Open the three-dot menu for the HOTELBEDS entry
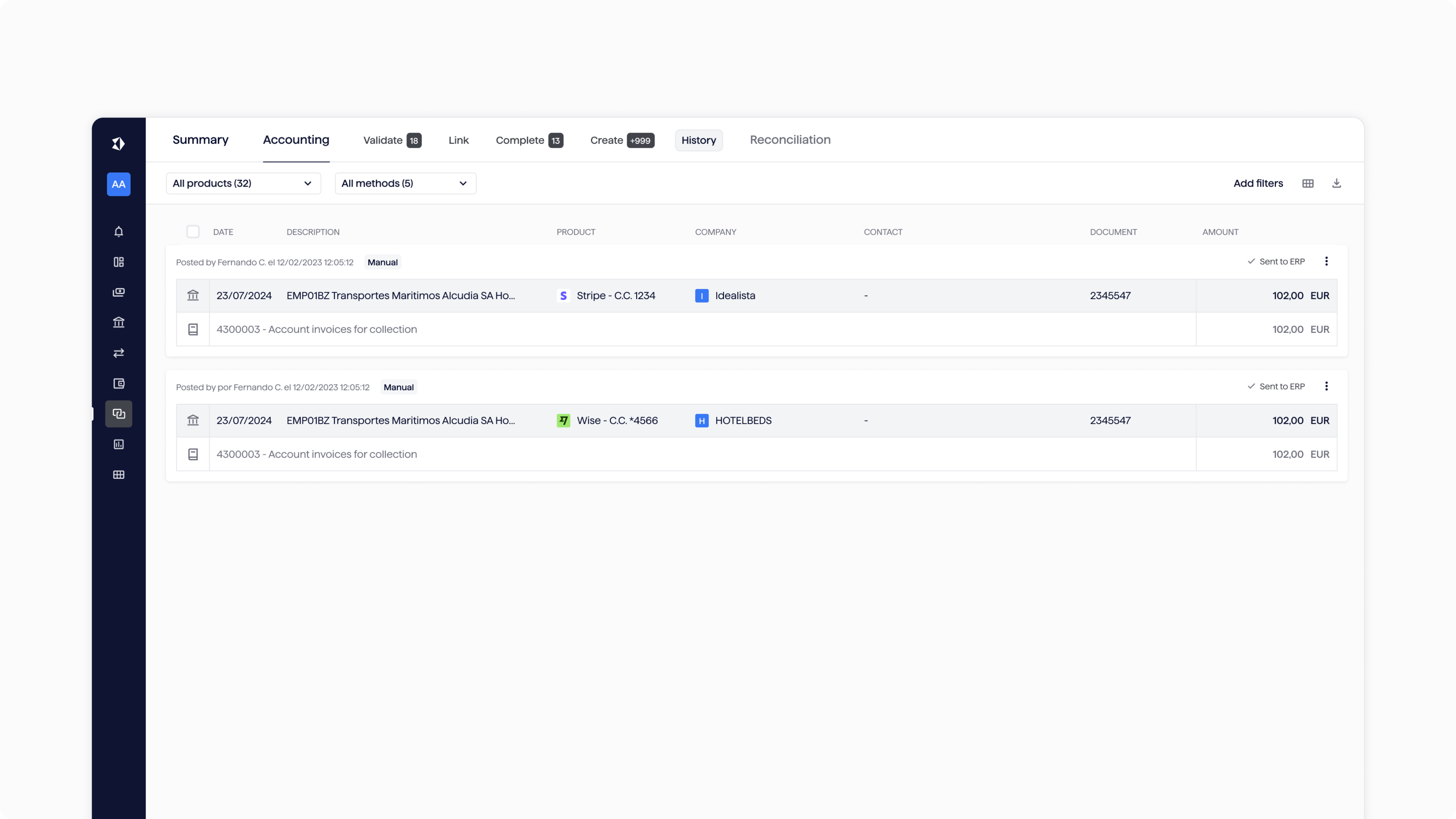Image resolution: width=1456 pixels, height=819 pixels. 1326,386
